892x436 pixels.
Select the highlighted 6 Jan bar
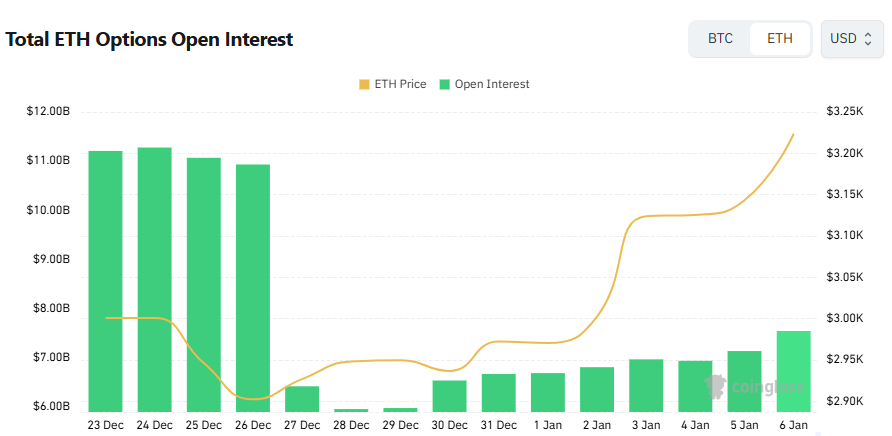tap(793, 371)
